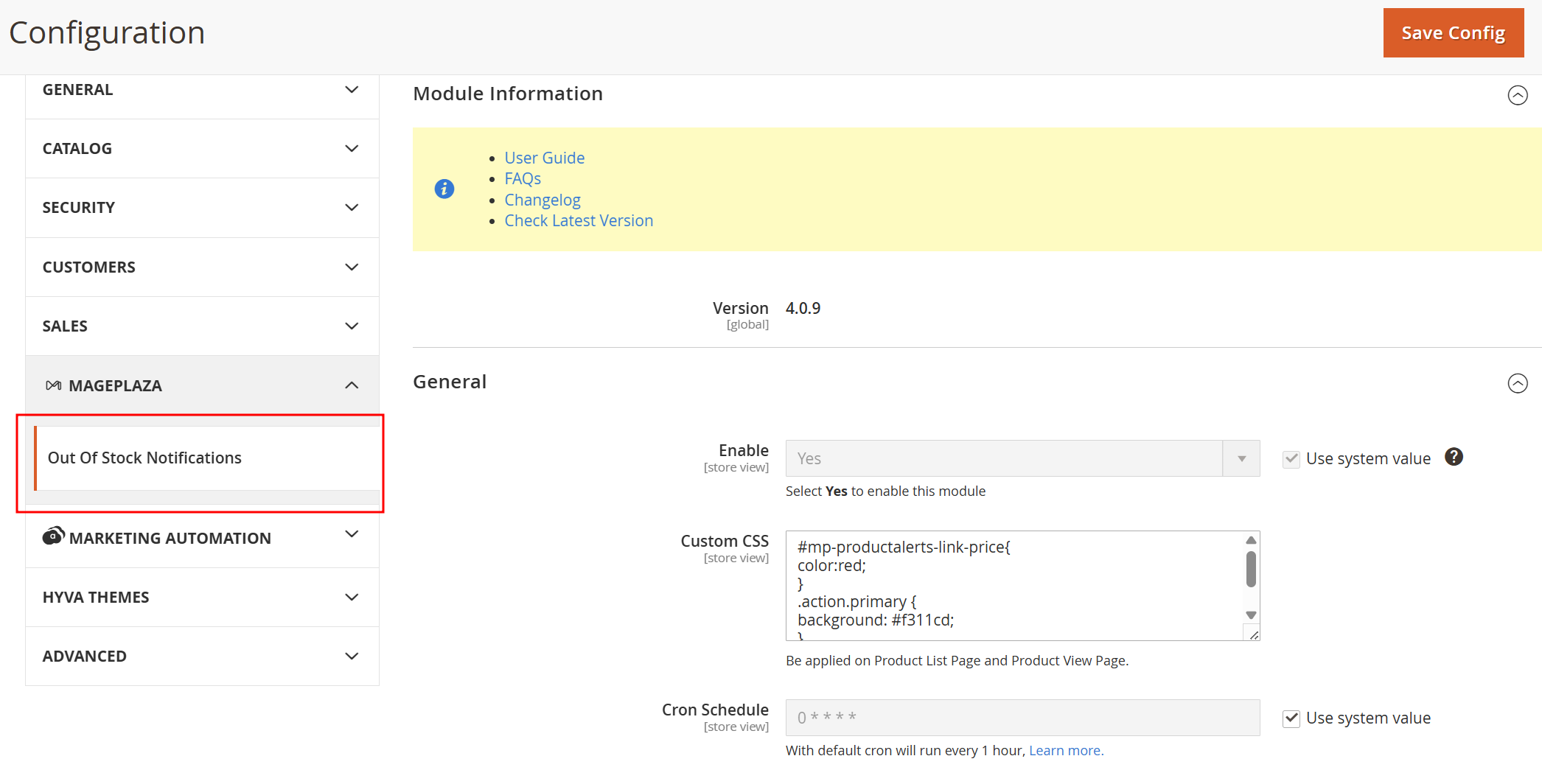1542x784 pixels.
Task: Click the help question mark icon beside Enable
Action: pos(1453,457)
